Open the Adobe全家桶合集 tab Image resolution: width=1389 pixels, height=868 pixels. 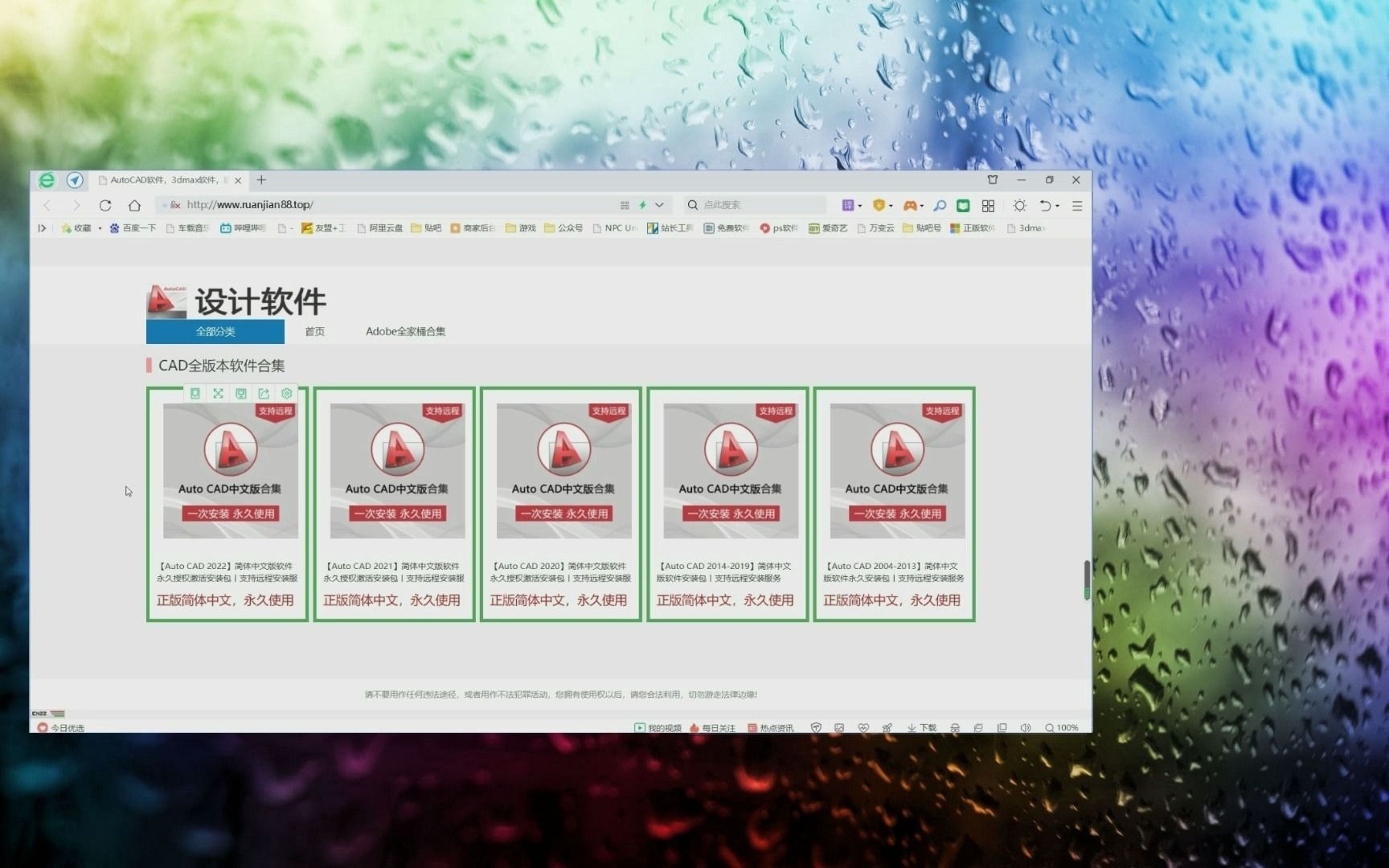point(405,331)
